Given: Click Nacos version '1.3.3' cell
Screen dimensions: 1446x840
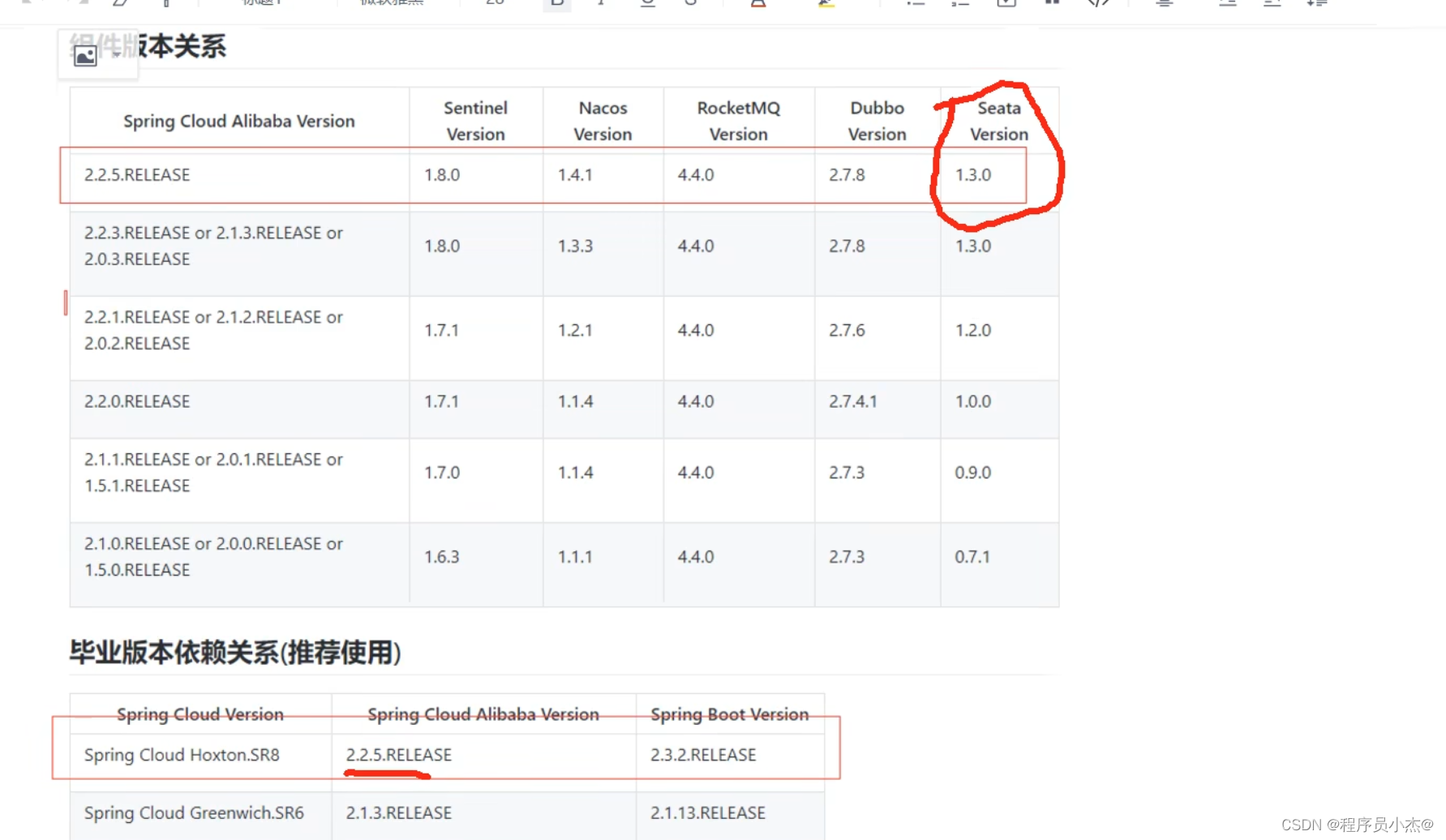Looking at the screenshot, I should click(x=575, y=246).
